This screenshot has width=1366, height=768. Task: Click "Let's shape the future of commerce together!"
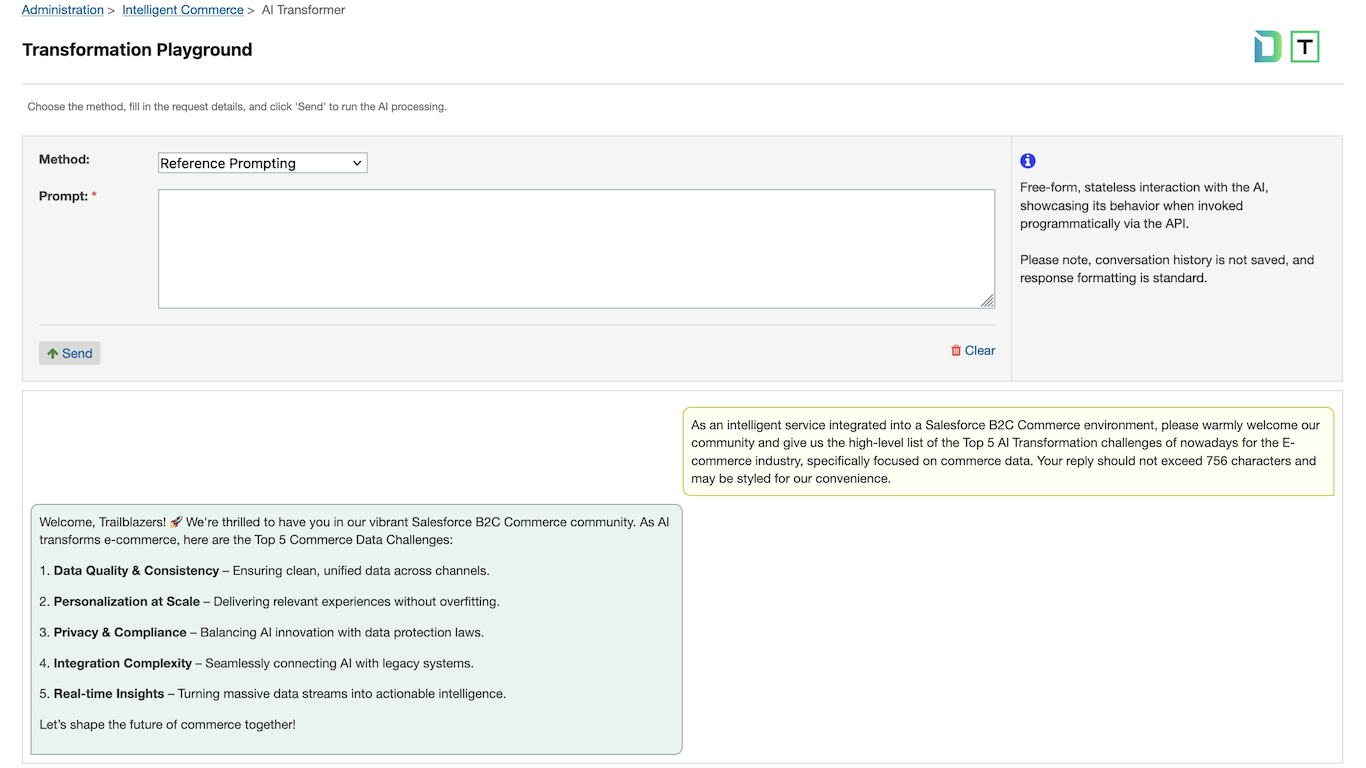click(x=168, y=725)
